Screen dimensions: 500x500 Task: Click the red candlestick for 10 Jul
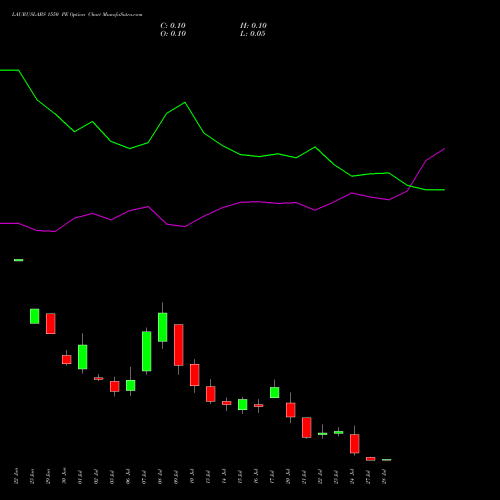[195, 375]
